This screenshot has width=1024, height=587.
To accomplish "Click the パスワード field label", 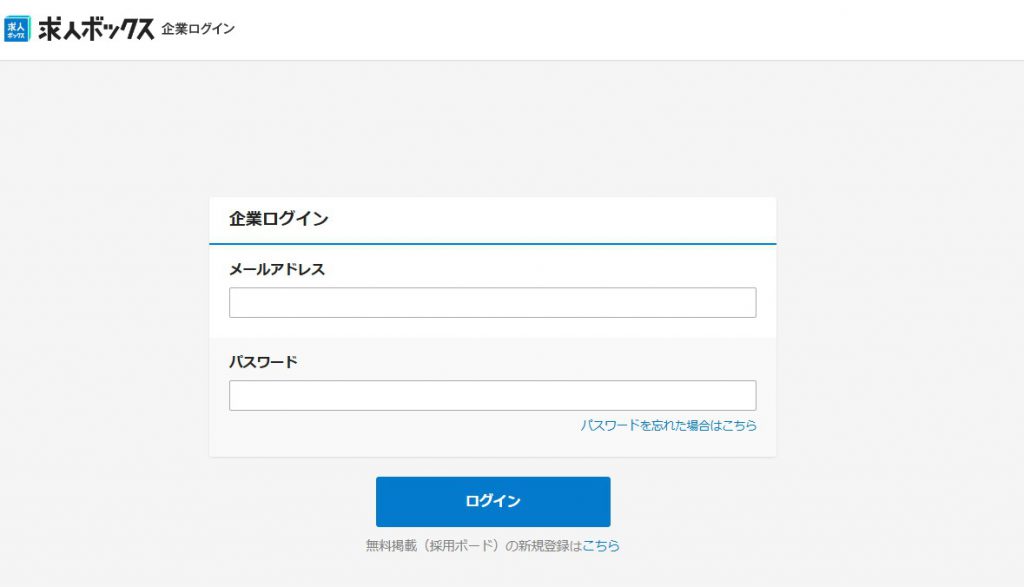I will 263,362.
